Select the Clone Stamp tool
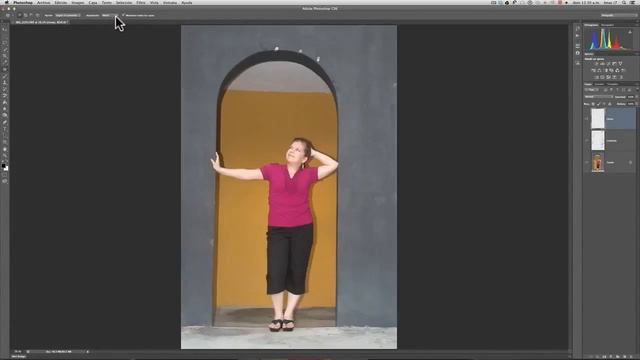 [5, 82]
